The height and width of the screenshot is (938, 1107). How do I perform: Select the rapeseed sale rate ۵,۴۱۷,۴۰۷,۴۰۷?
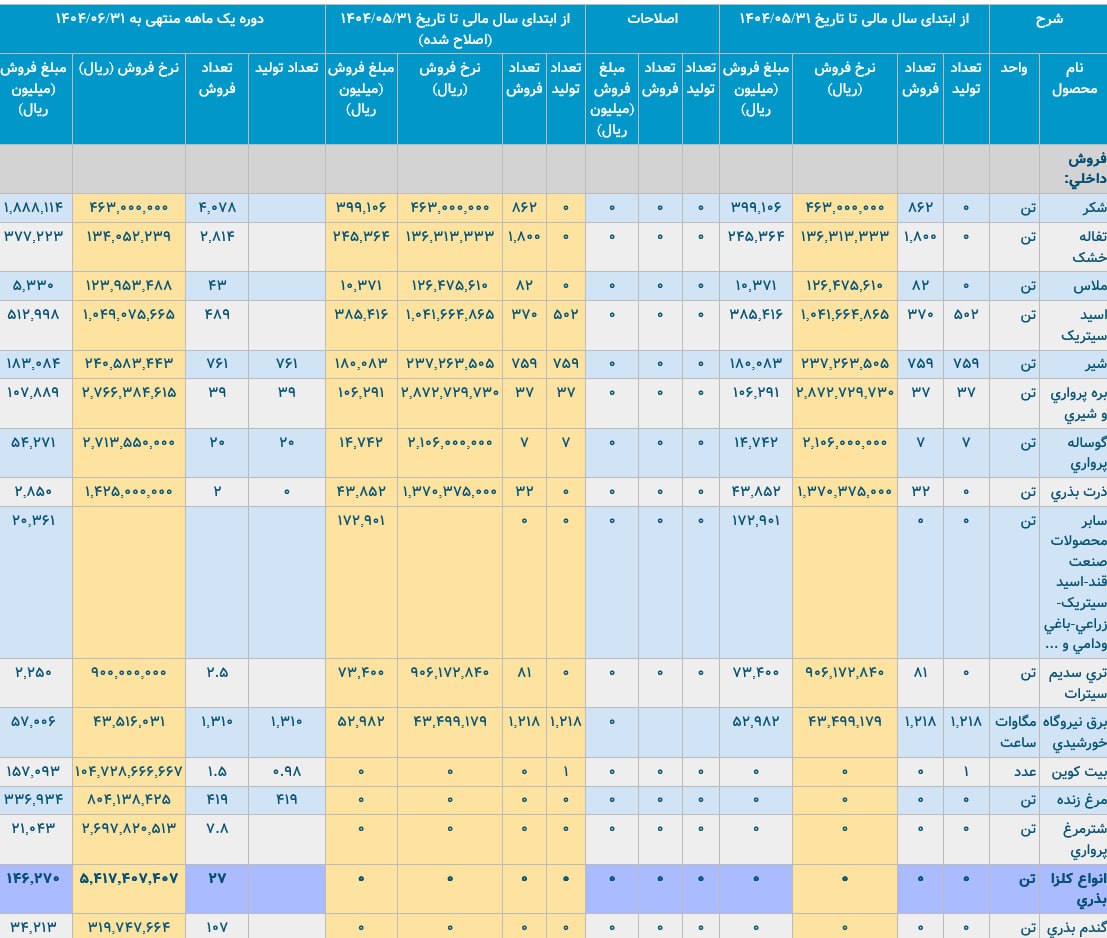[128, 879]
